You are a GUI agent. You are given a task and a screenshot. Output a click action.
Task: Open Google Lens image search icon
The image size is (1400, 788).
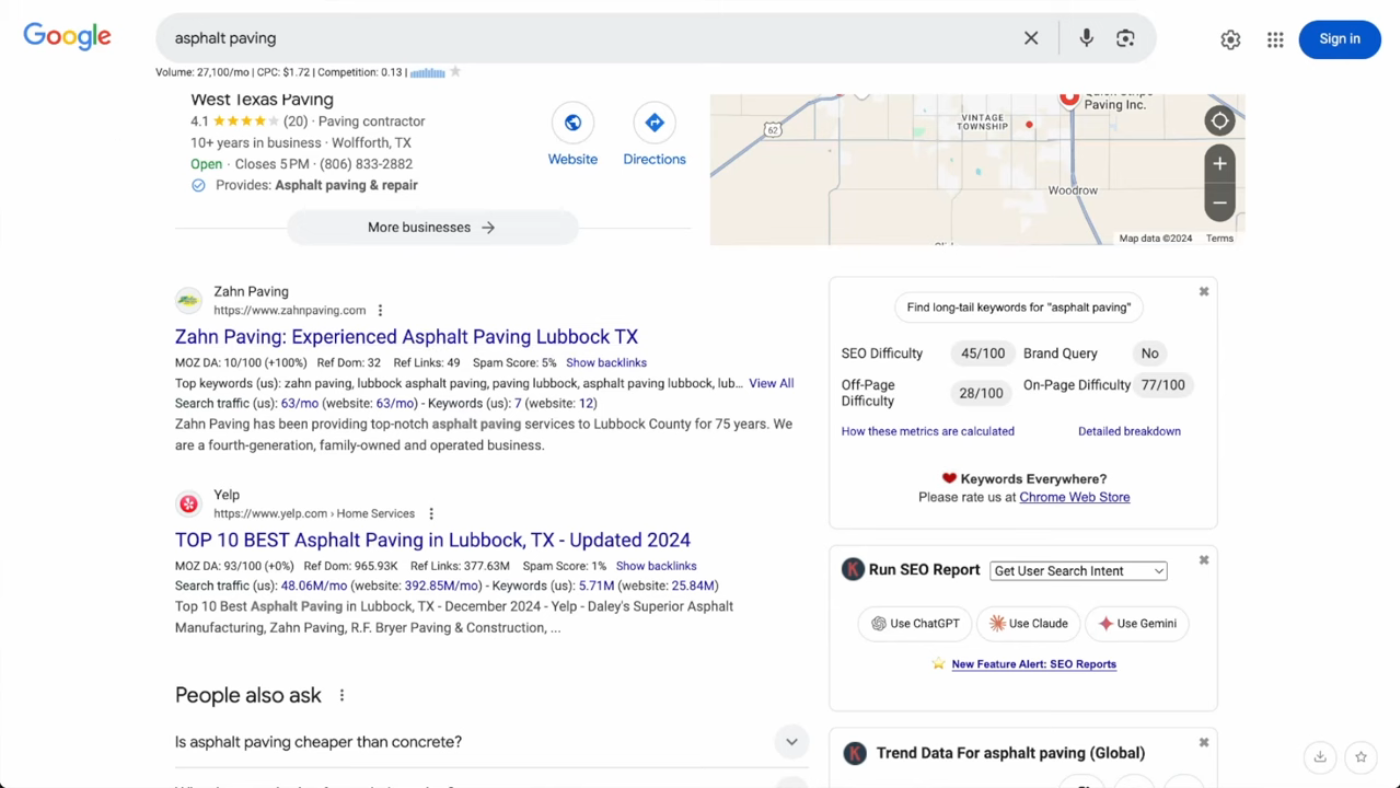1125,38
